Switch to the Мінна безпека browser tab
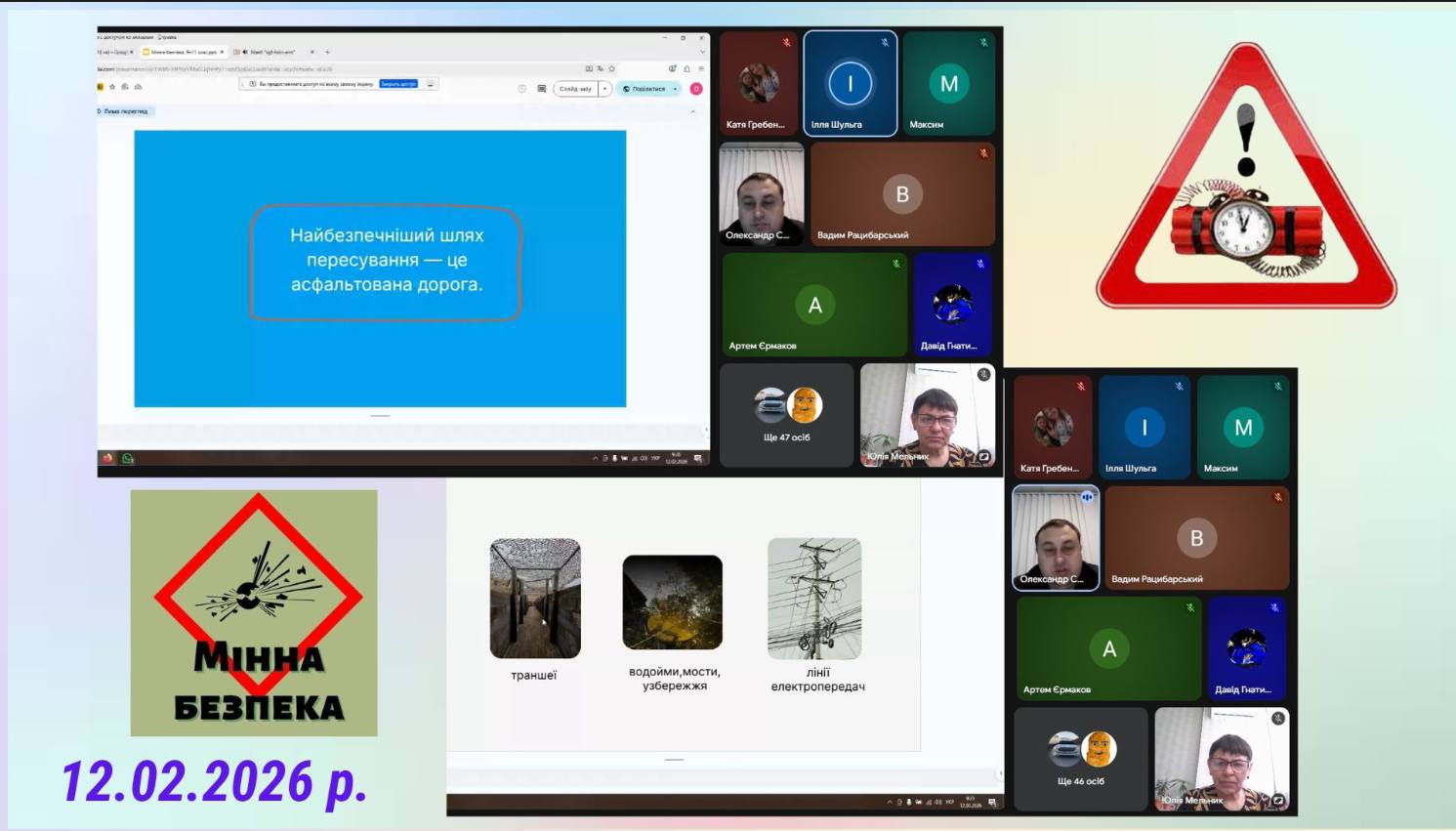The height and width of the screenshot is (831, 1456). click(x=182, y=52)
